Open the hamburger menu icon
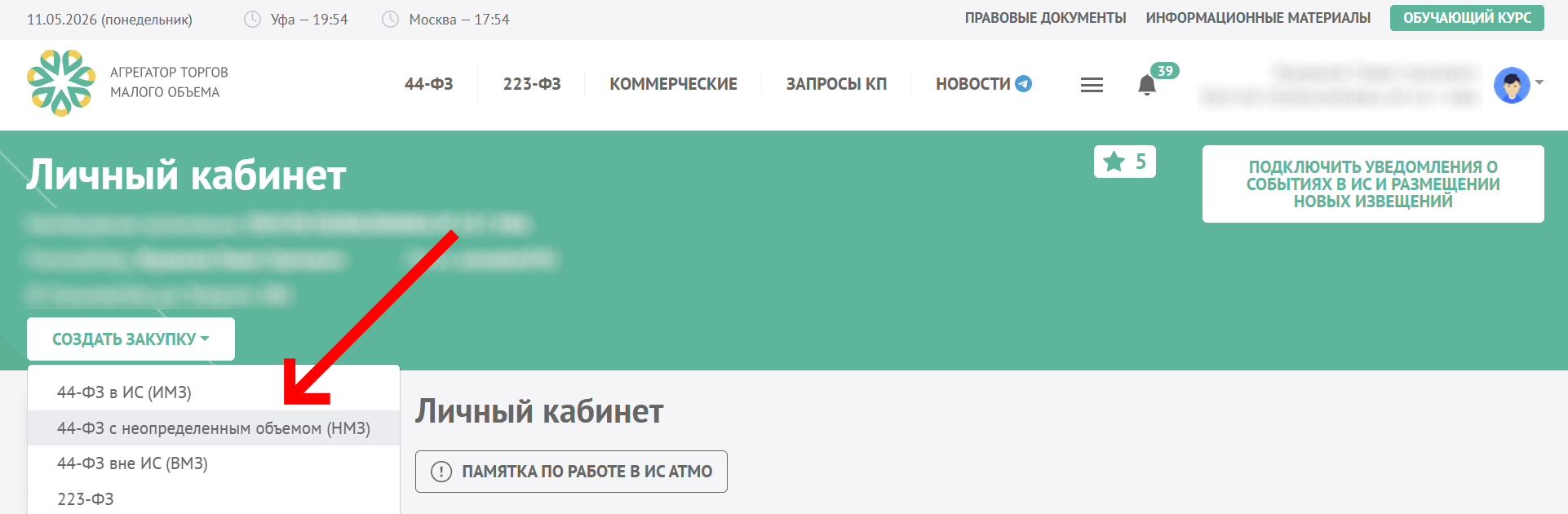The width and height of the screenshot is (1568, 514). (1092, 84)
